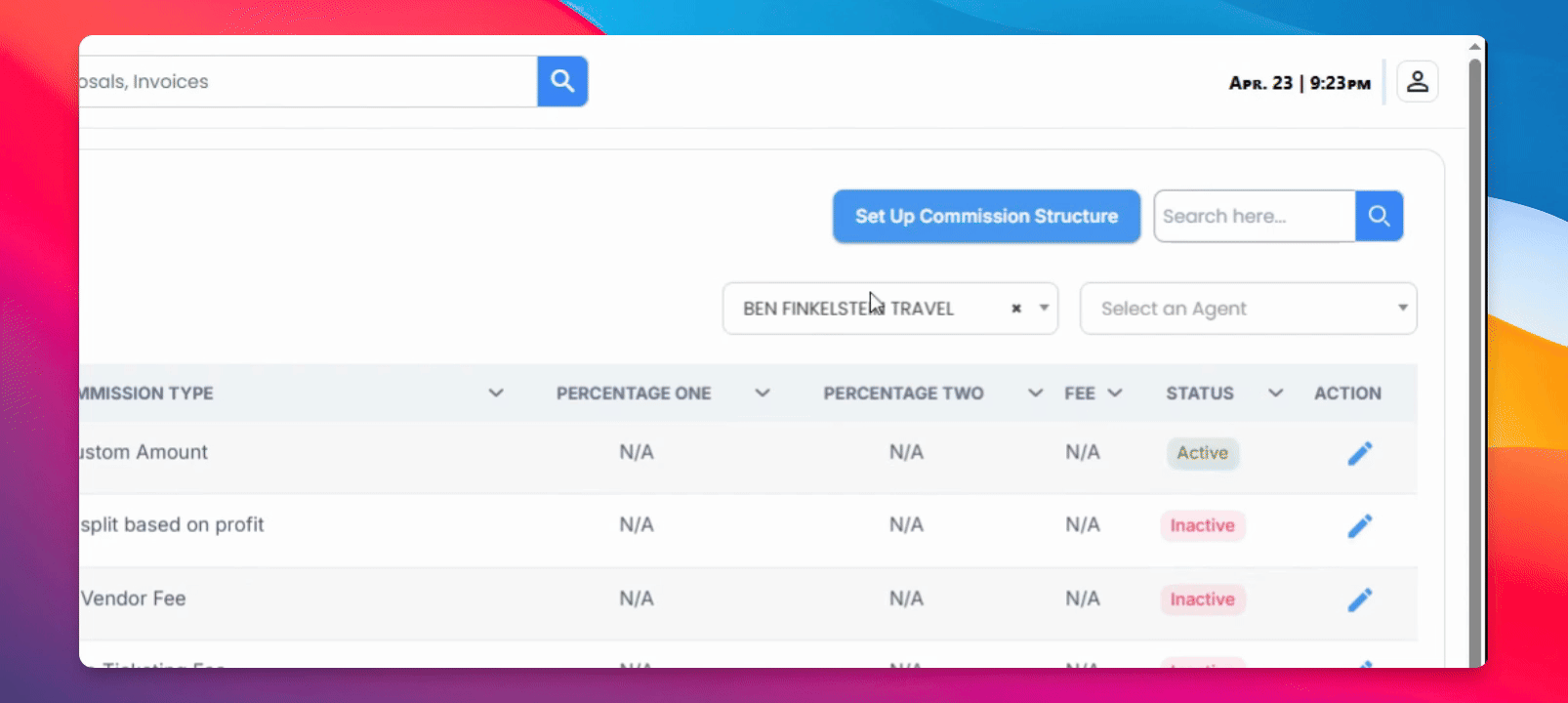This screenshot has height=703, width=1568.
Task: Open the user profile icon
Action: tap(1417, 82)
